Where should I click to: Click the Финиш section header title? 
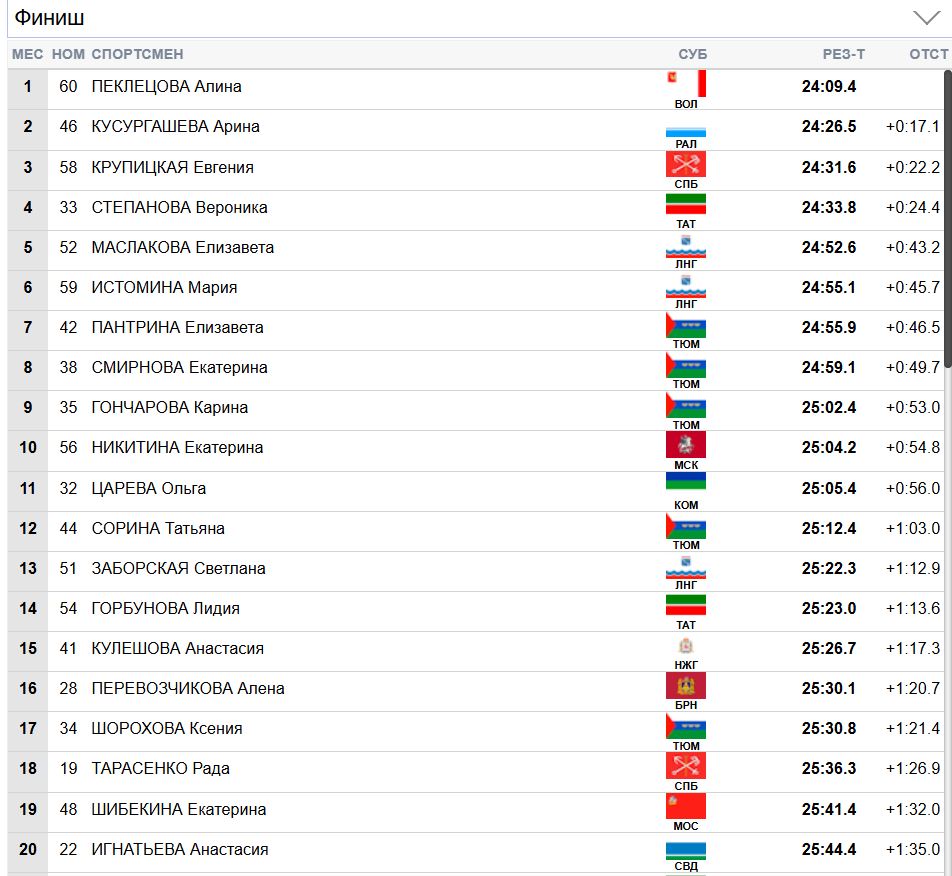coord(49,18)
